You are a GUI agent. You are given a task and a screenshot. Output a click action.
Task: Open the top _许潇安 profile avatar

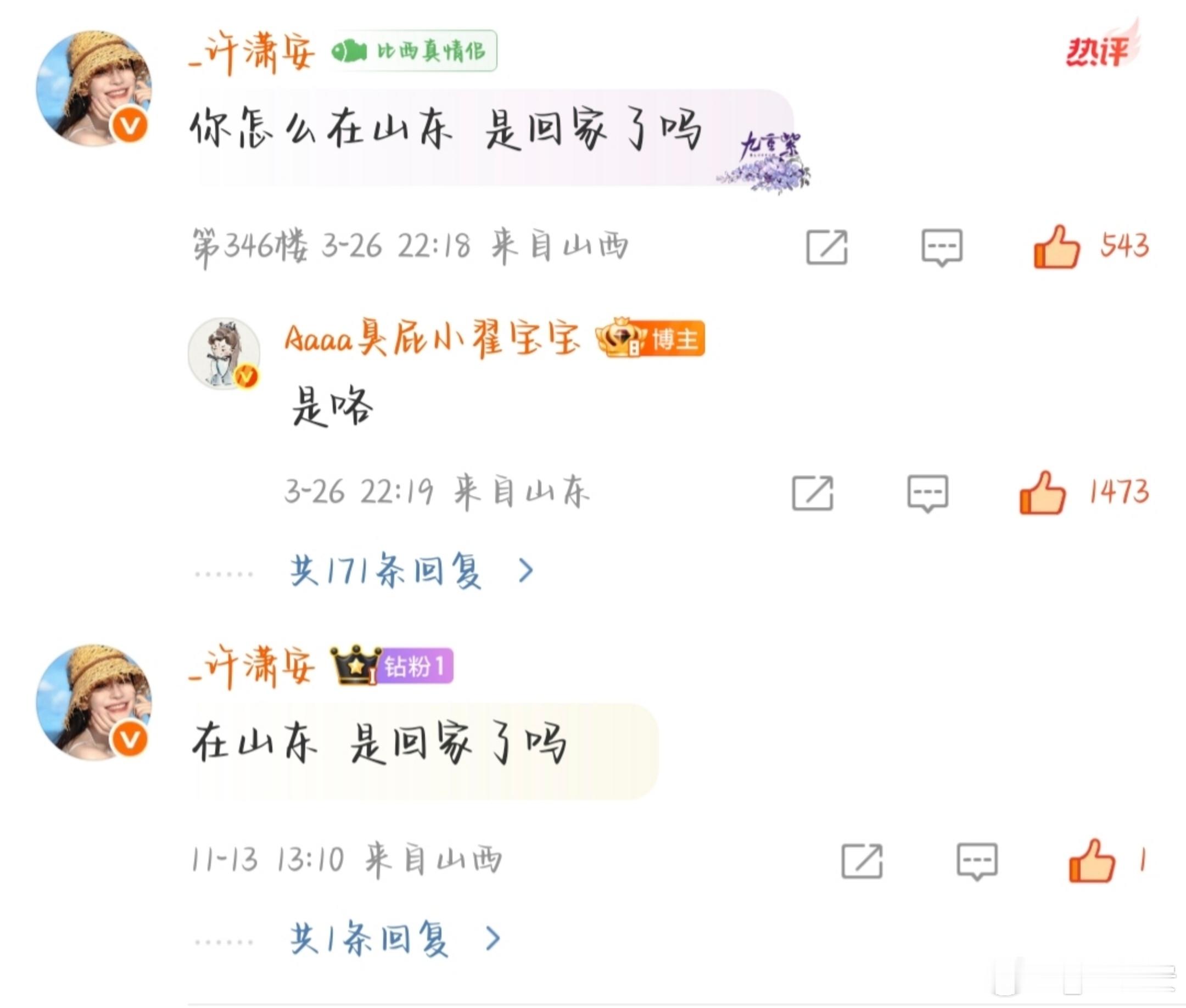pos(94,88)
